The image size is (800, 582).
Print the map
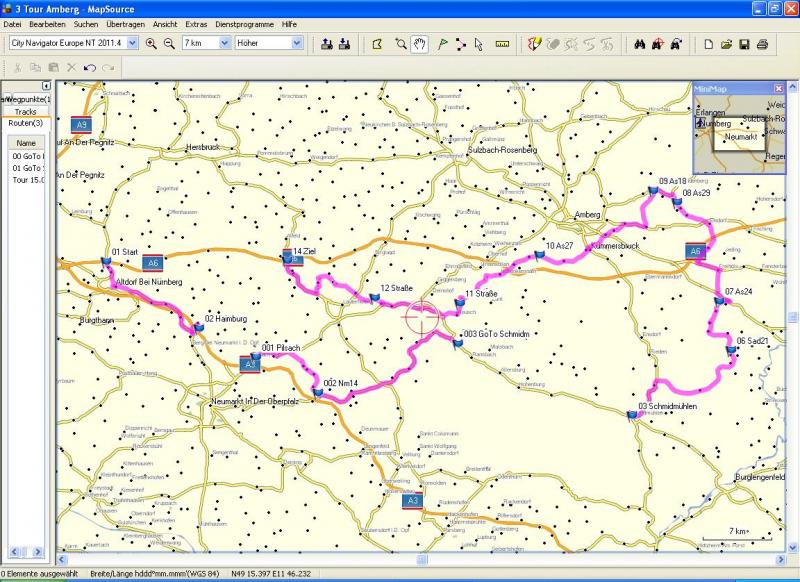coord(762,44)
